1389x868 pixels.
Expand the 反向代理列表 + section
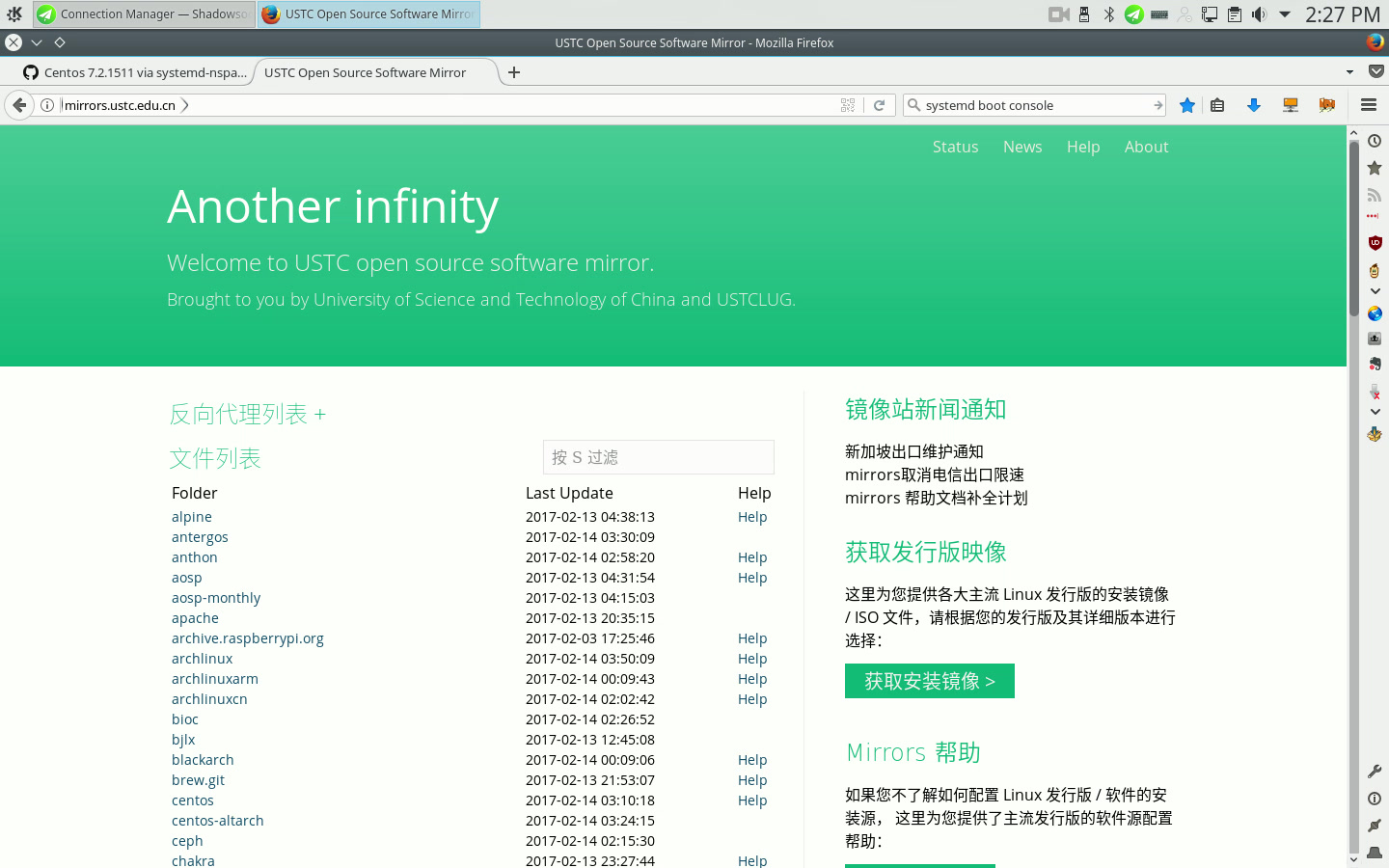coord(248,415)
